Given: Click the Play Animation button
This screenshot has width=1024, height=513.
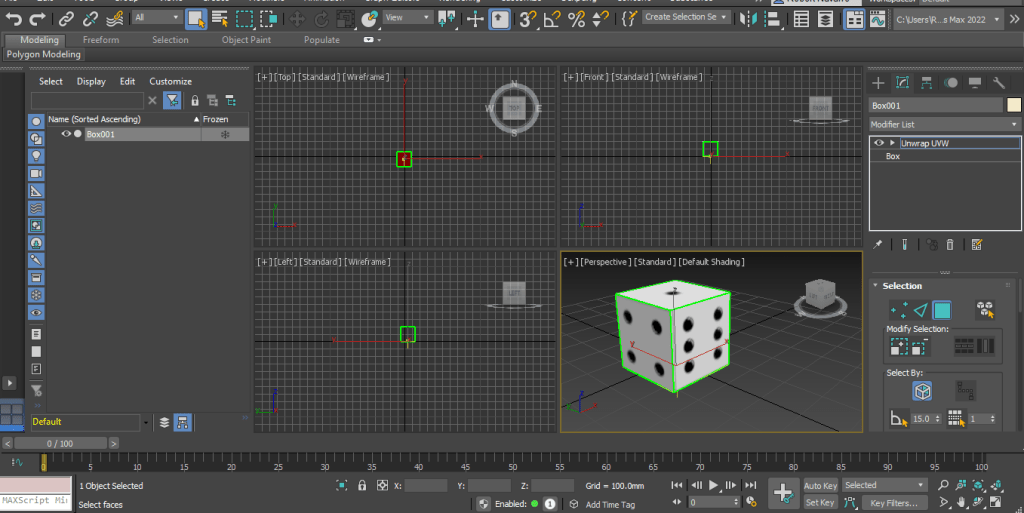Looking at the screenshot, I should pyautogui.click(x=714, y=485).
